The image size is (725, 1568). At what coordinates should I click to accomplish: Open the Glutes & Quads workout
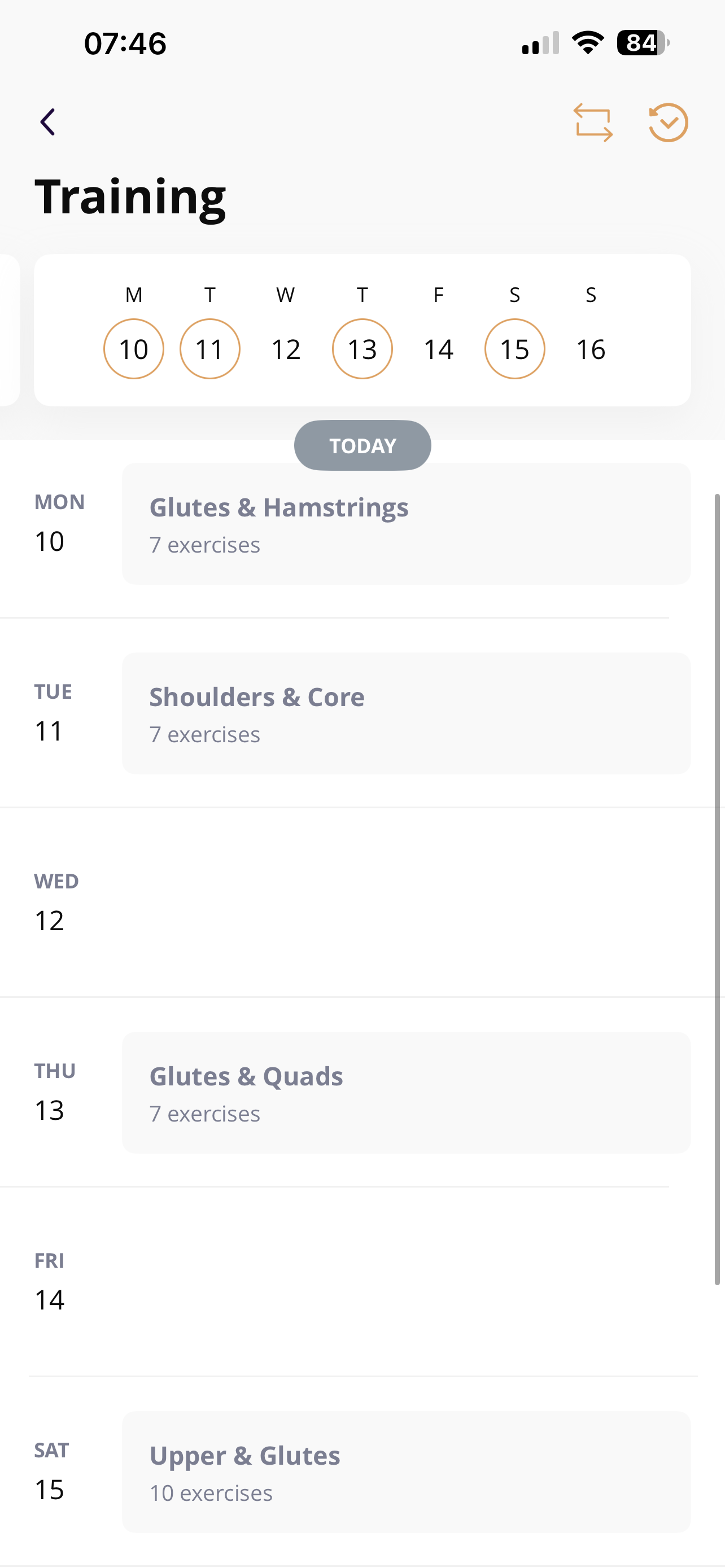click(x=406, y=1092)
